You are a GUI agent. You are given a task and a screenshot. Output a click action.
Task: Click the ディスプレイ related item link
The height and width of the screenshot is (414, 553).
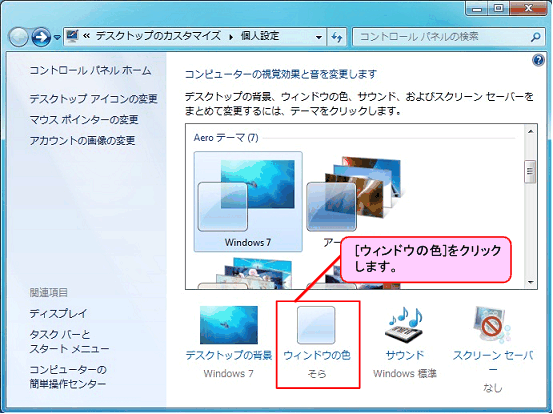click(x=58, y=313)
